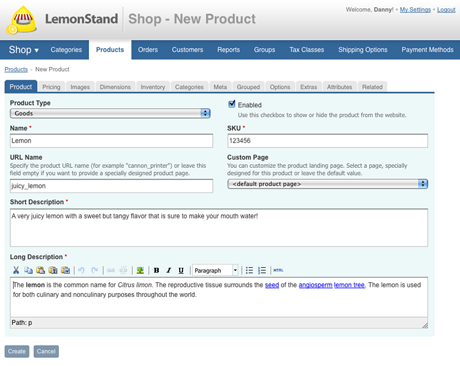
Task: Click the Create button
Action: (17, 351)
